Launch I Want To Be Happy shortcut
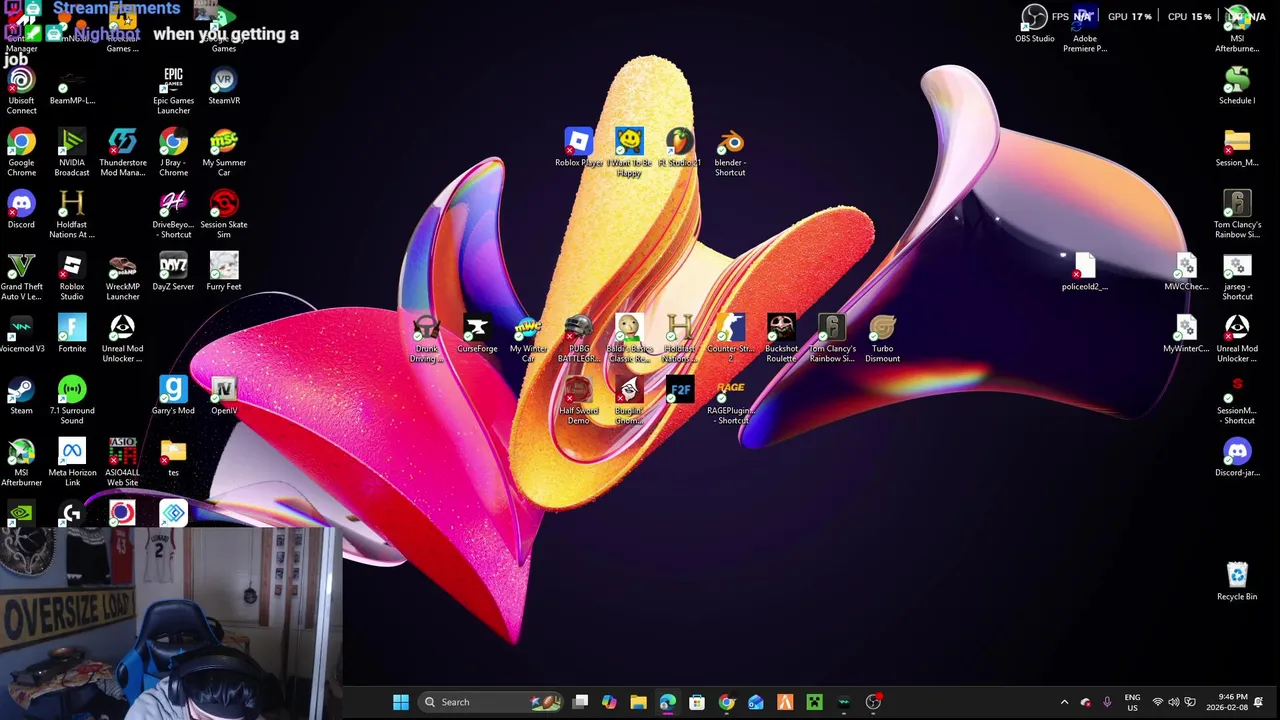The width and height of the screenshot is (1280, 720). pyautogui.click(x=629, y=152)
